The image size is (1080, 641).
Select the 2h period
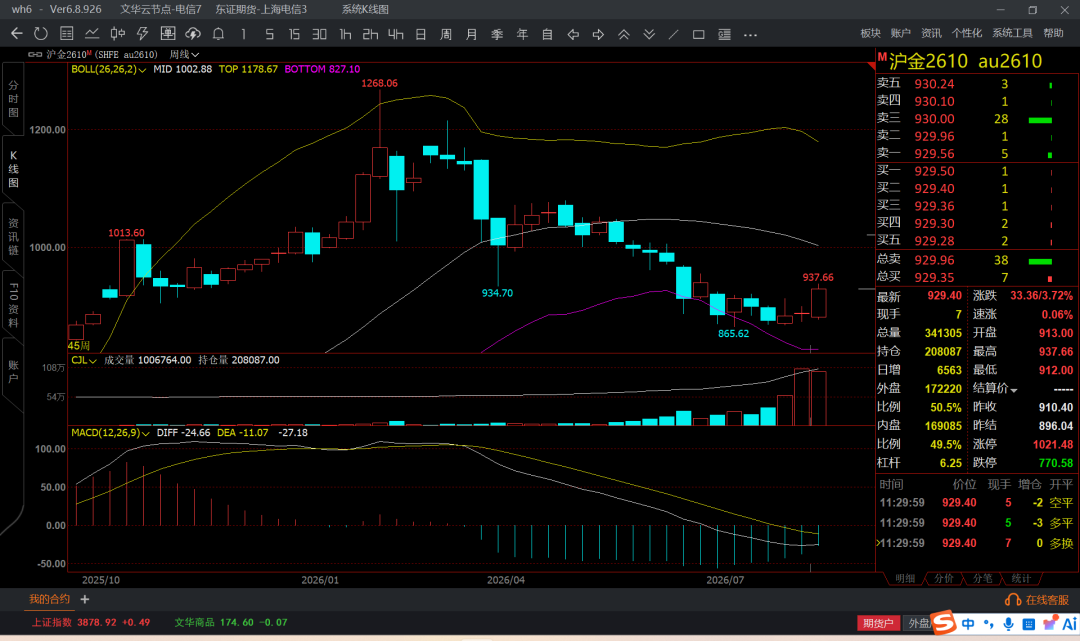[371, 34]
